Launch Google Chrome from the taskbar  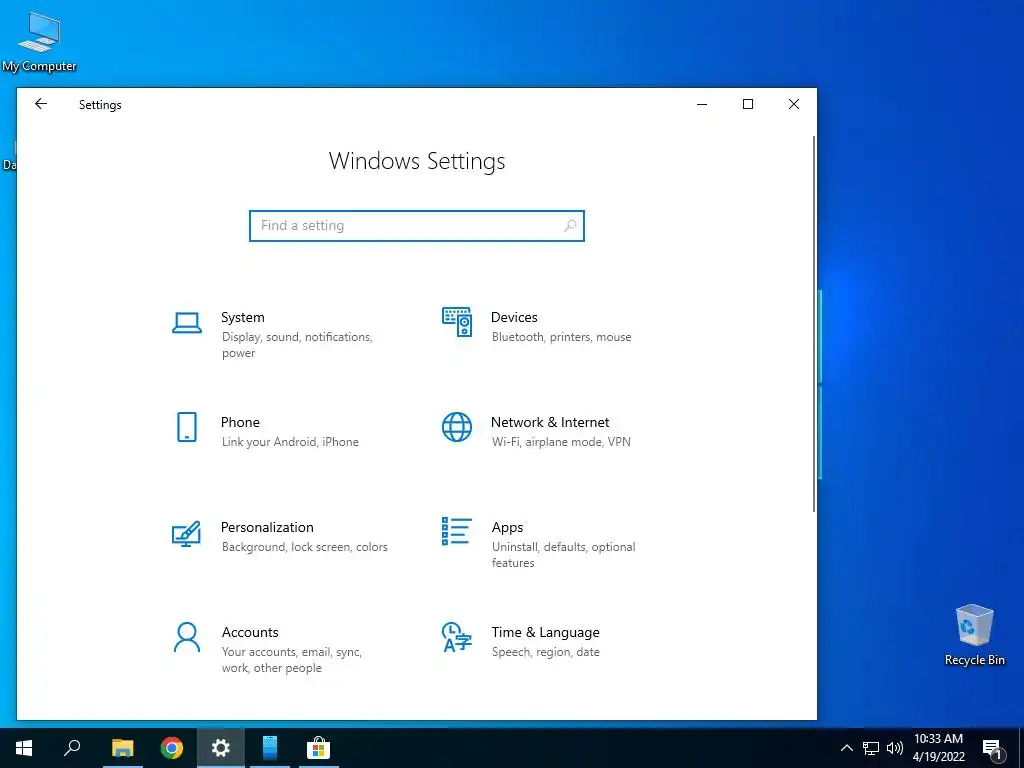point(172,748)
